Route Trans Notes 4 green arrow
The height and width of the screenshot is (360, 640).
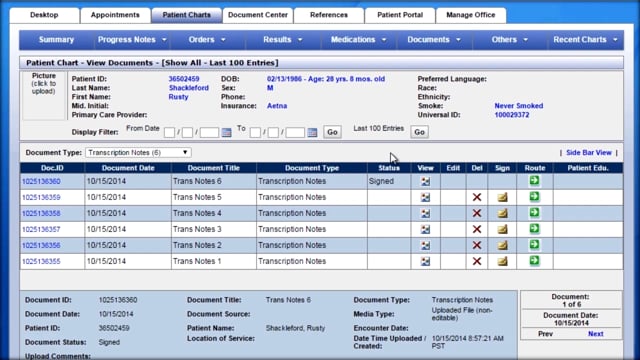pyautogui.click(x=534, y=212)
